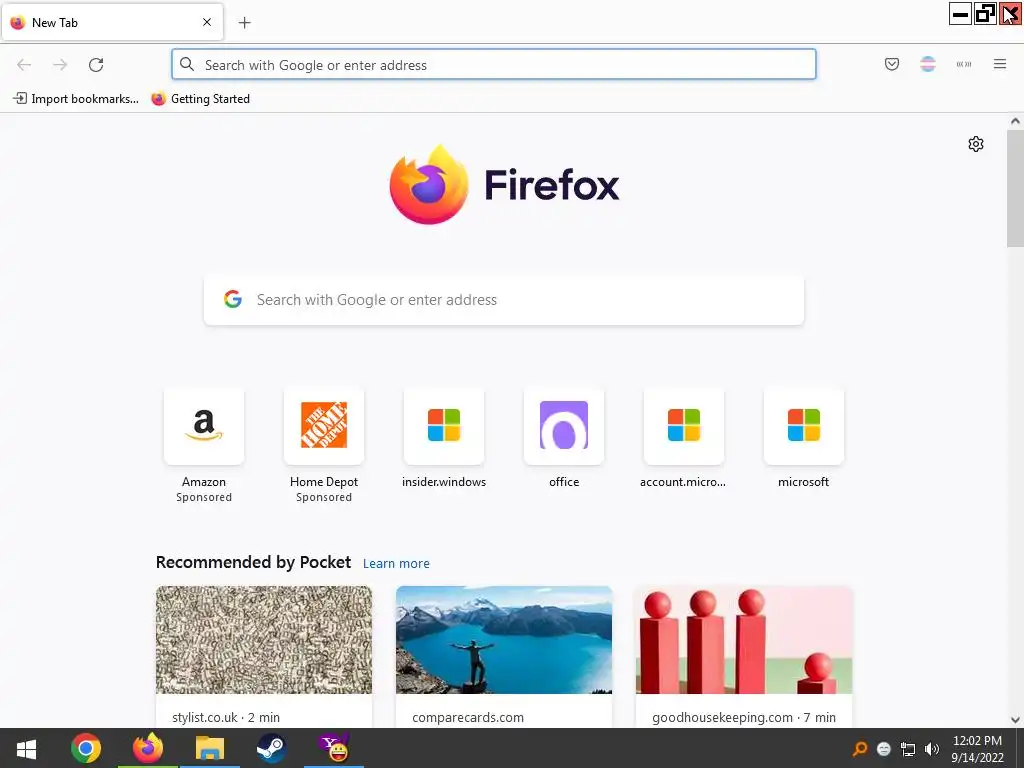Open the Home Depot sponsored tile

(x=324, y=426)
